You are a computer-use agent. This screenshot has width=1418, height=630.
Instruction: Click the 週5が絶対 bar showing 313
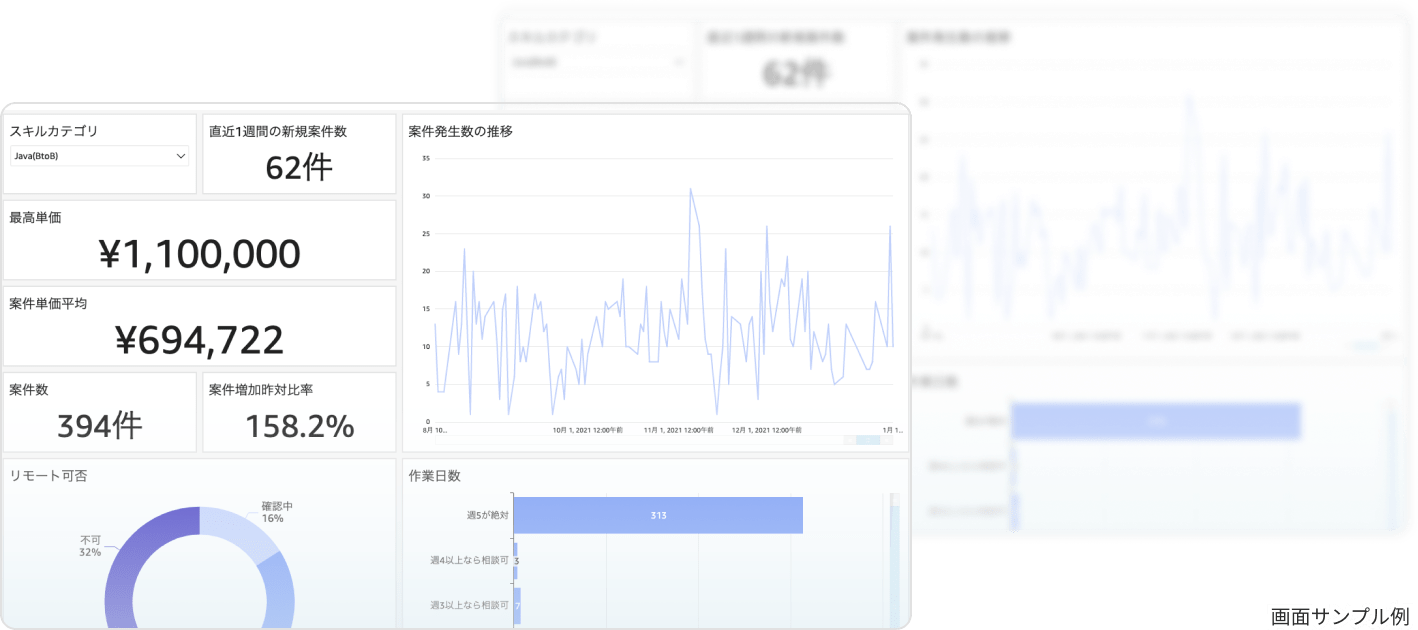(x=658, y=515)
